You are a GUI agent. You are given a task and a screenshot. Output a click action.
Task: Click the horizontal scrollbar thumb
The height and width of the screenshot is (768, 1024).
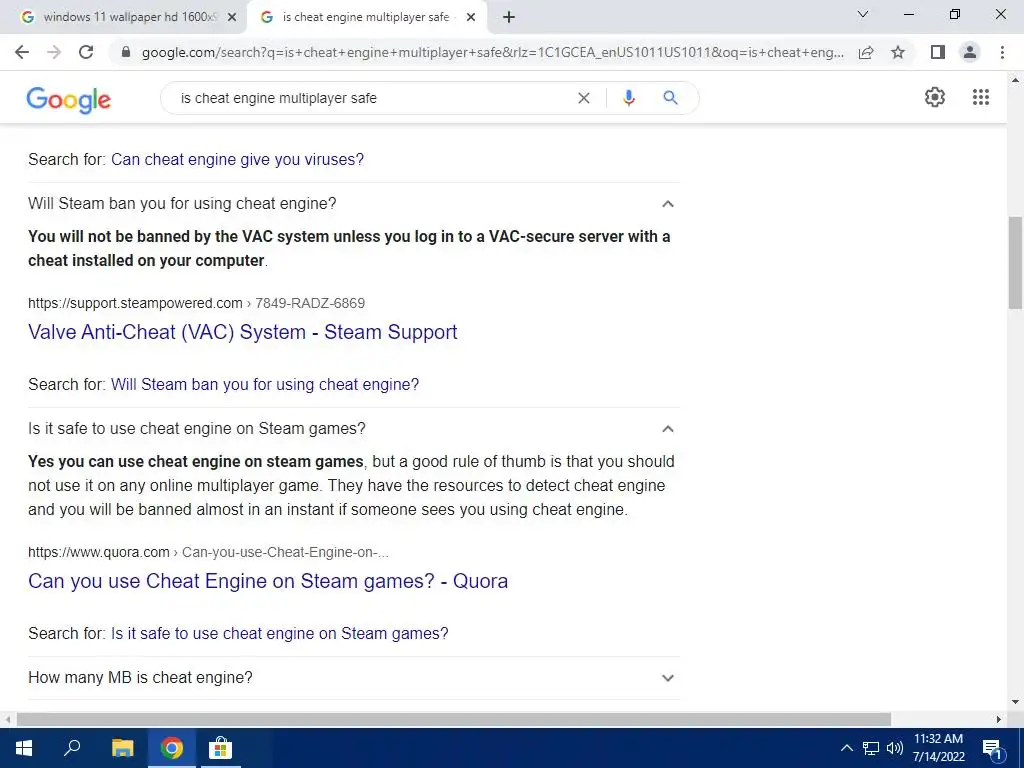point(454,719)
